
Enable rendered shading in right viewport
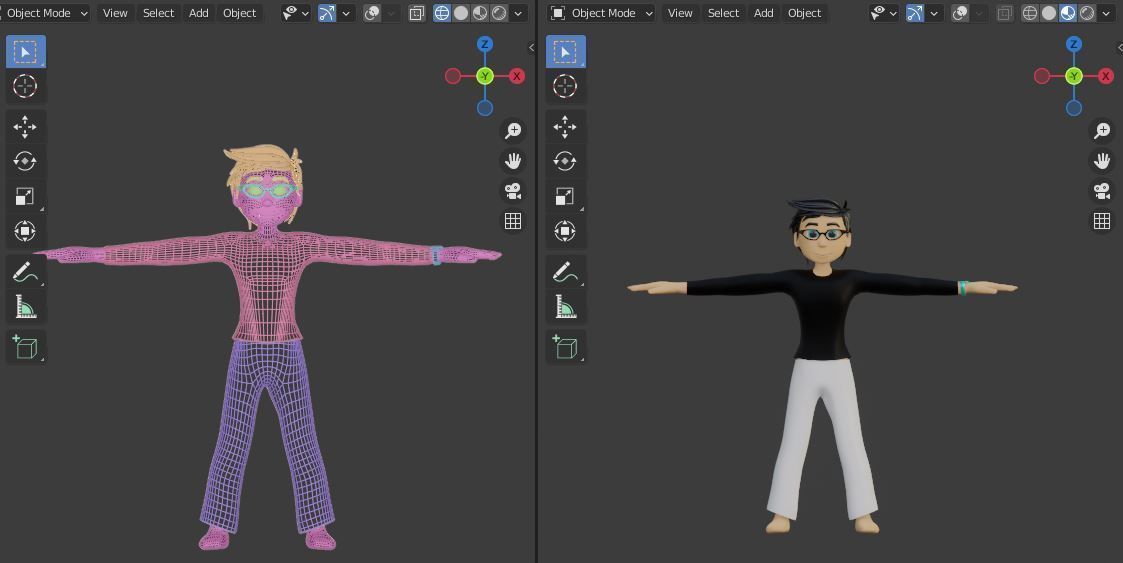coord(1087,13)
